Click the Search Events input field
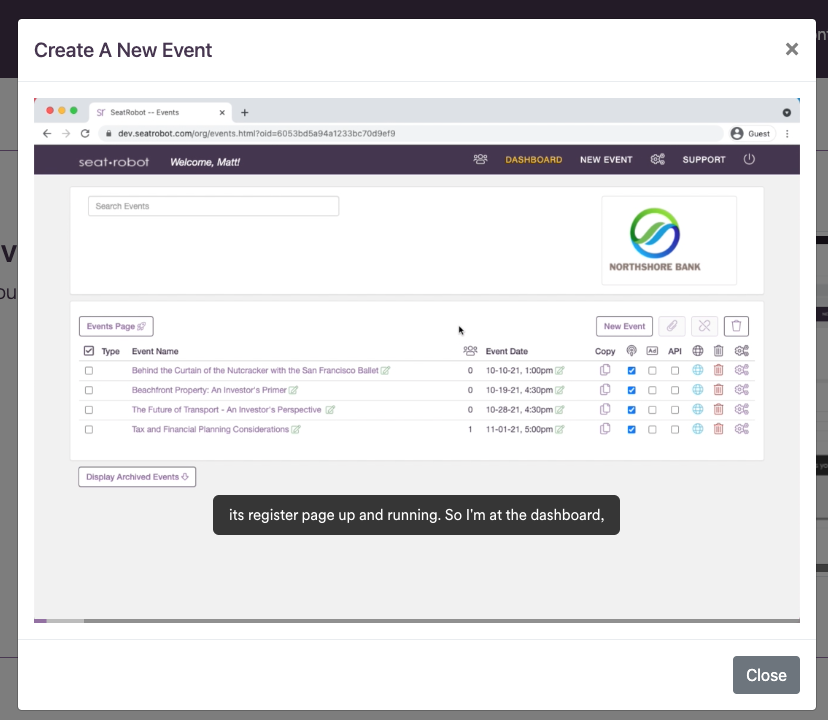 213,205
